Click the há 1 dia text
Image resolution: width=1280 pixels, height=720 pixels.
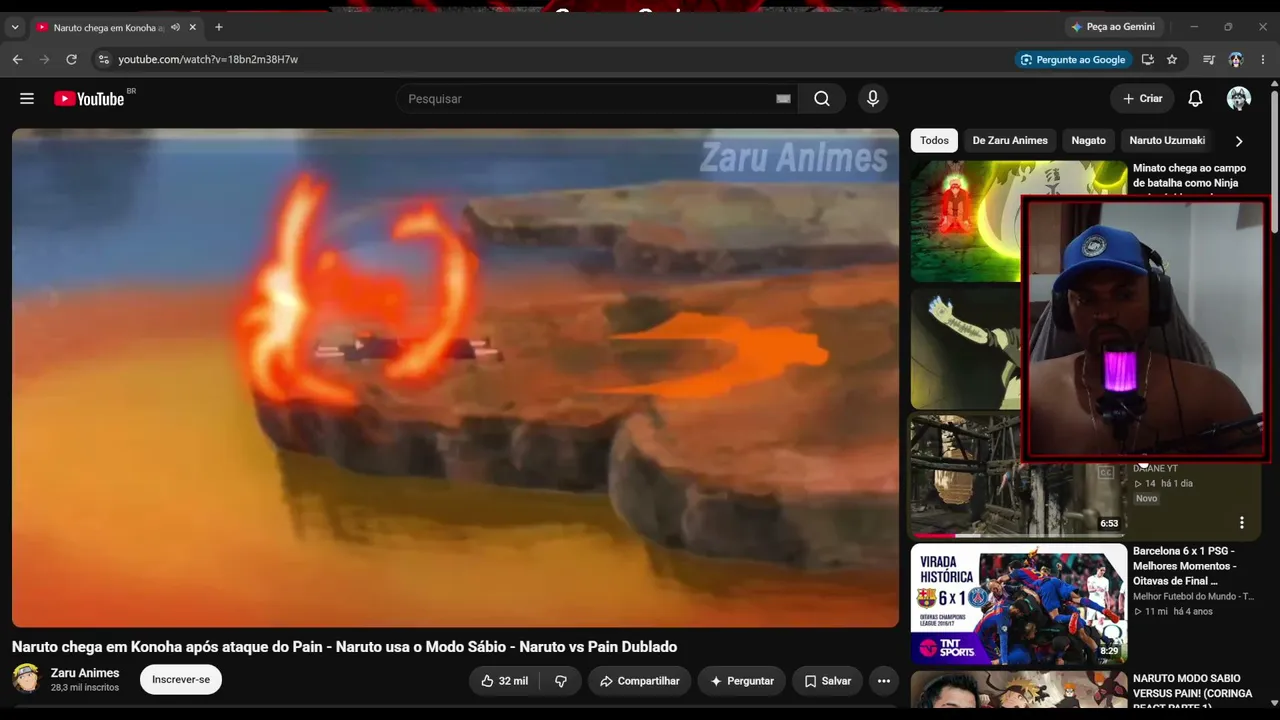1177,484
